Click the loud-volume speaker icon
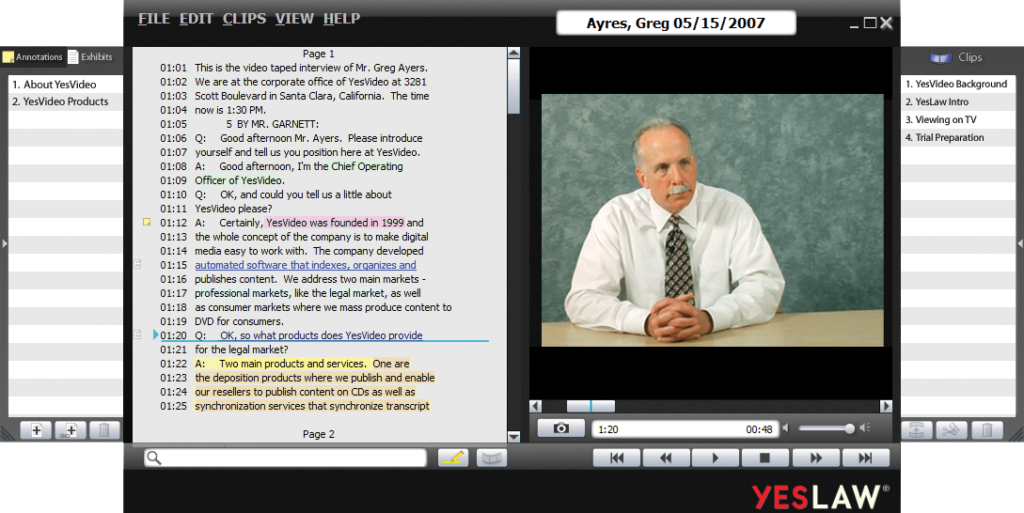Image resolution: width=1024 pixels, height=513 pixels. pyautogui.click(x=865, y=428)
